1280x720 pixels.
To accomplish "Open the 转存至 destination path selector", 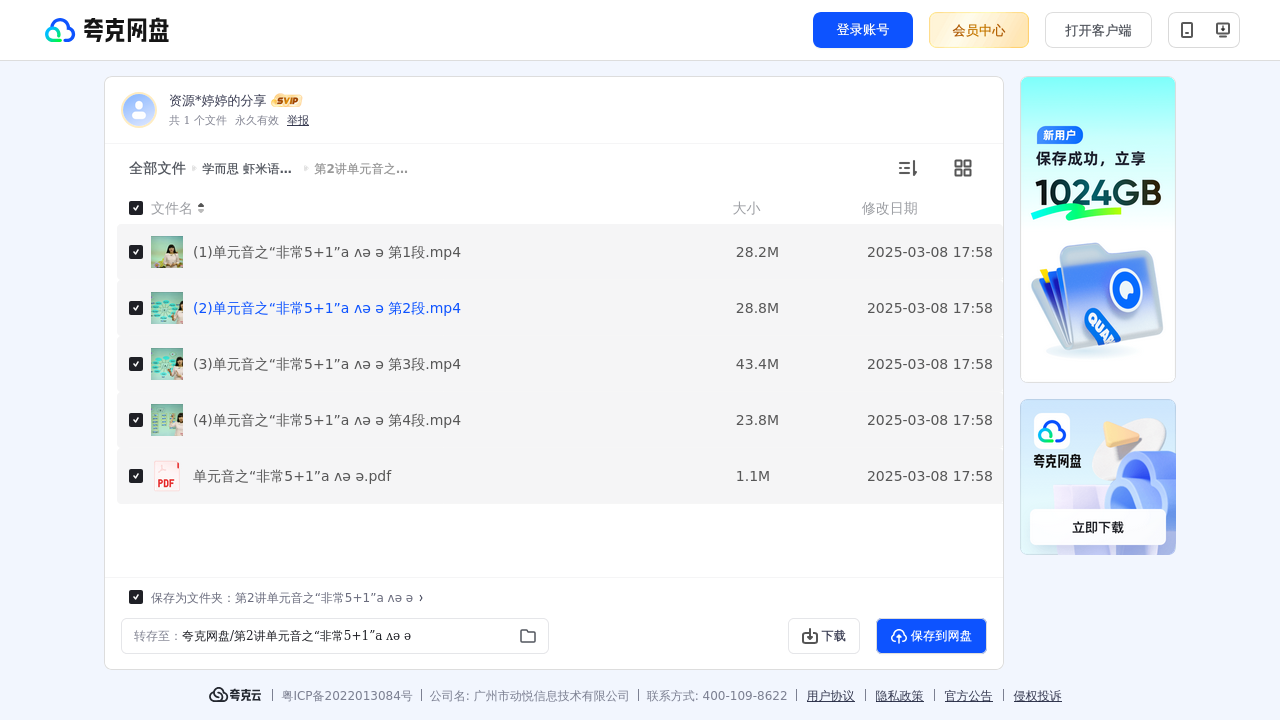I will point(335,636).
